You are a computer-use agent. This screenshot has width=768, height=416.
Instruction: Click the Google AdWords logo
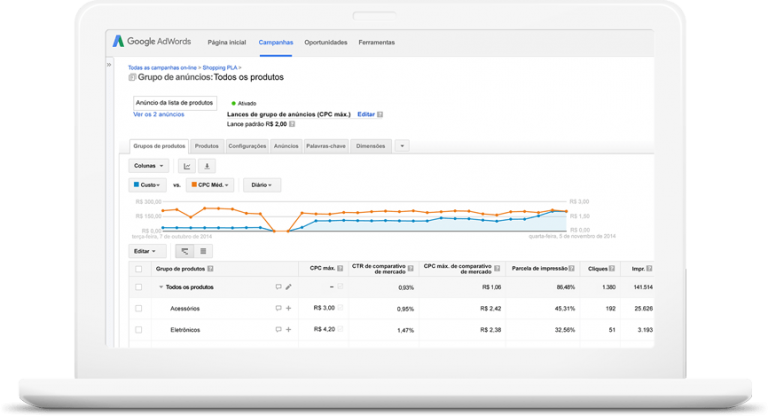tap(152, 41)
